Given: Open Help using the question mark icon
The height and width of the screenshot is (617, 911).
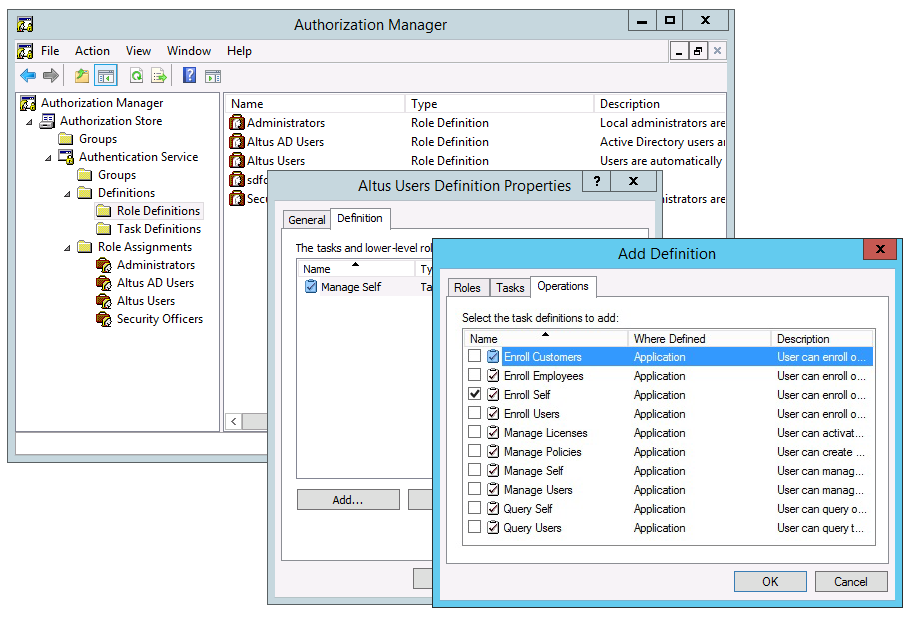Looking at the screenshot, I should [x=189, y=76].
